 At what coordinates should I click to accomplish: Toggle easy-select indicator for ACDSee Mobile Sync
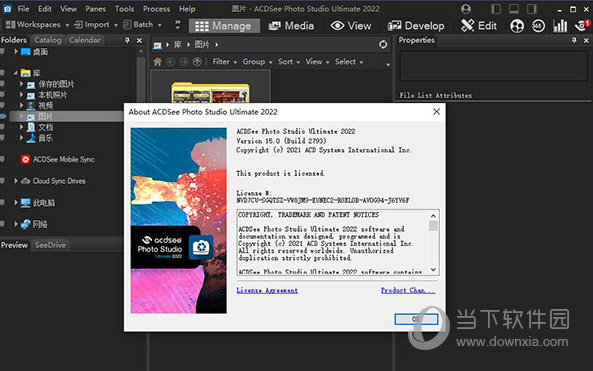(x=2, y=160)
